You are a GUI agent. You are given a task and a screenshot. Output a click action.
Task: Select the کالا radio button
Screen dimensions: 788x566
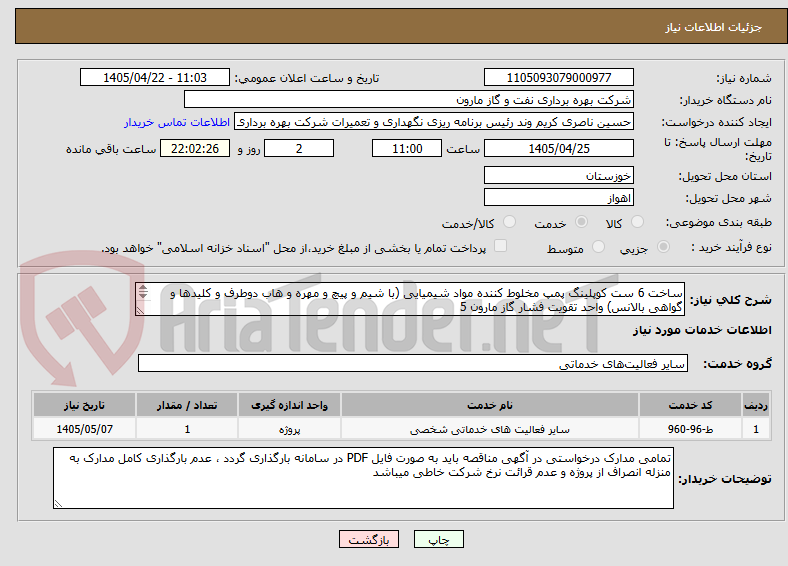637,222
